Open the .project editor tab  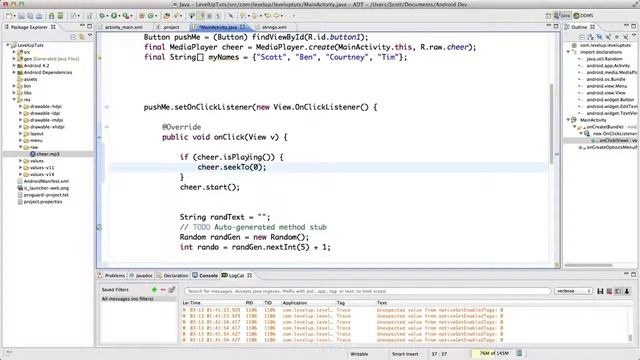point(171,27)
